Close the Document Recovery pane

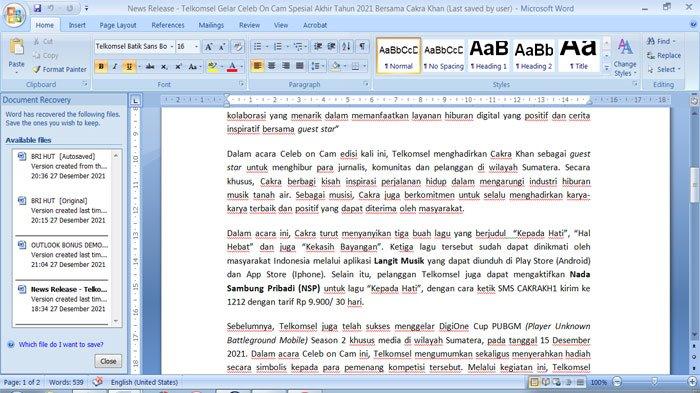click(x=108, y=361)
